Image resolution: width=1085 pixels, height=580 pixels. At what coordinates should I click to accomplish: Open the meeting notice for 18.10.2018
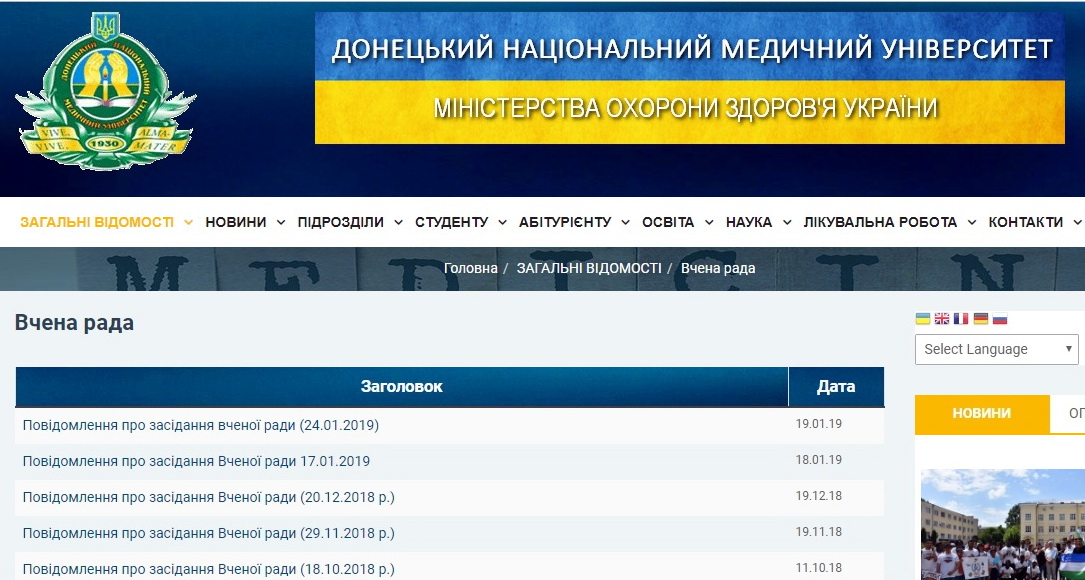[208, 569]
